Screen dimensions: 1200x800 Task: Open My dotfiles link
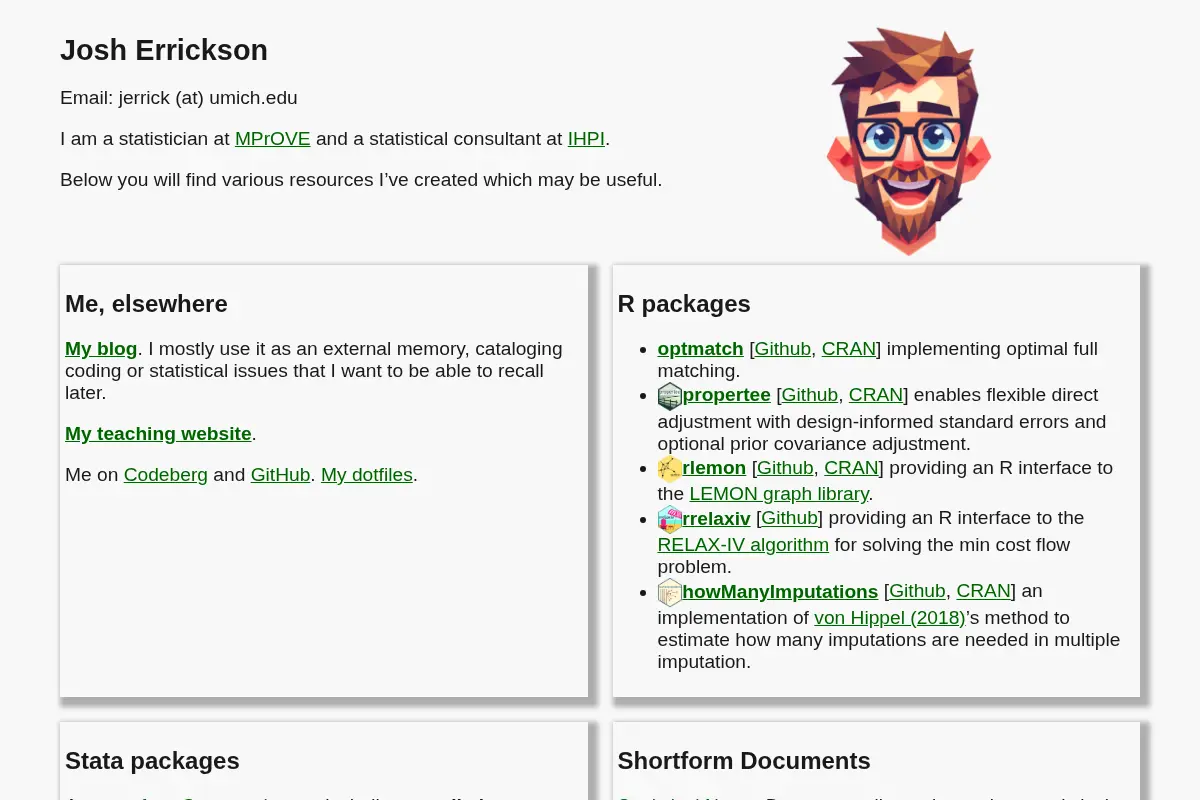click(x=367, y=475)
